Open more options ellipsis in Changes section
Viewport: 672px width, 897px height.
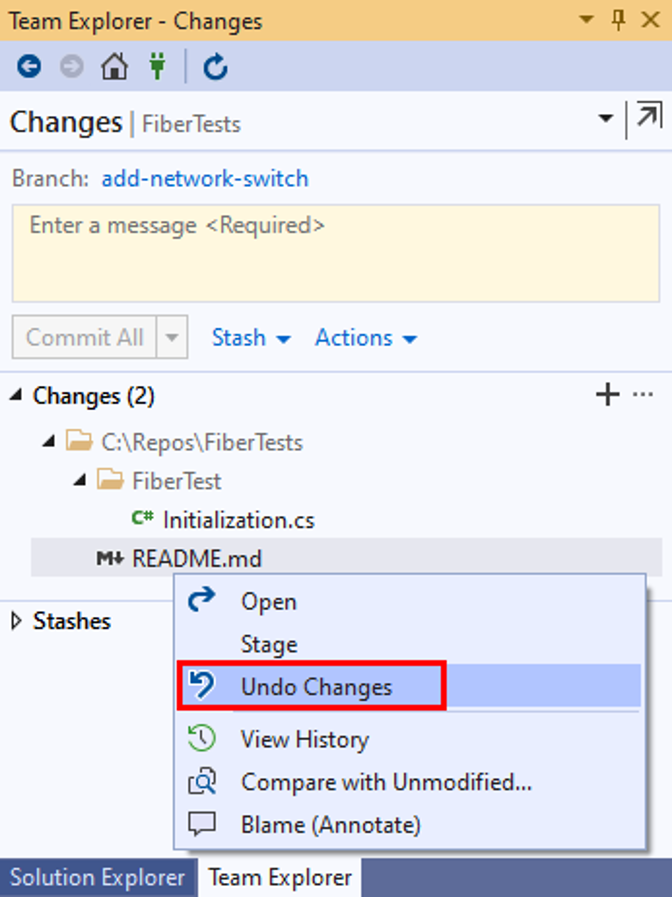[643, 394]
